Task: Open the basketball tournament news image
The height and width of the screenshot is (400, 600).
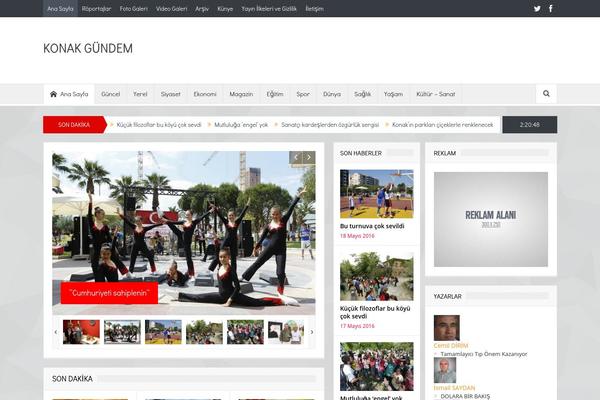Action: tap(377, 194)
